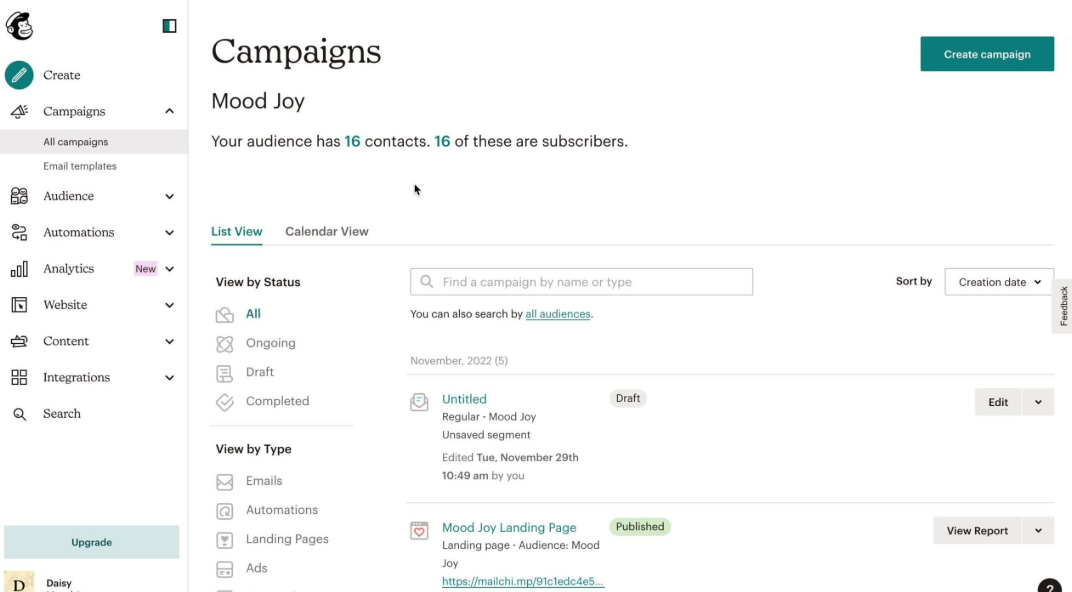This screenshot has width=1072, height=592.
Task: Click the Landing Pages type icon
Action: coord(224,539)
